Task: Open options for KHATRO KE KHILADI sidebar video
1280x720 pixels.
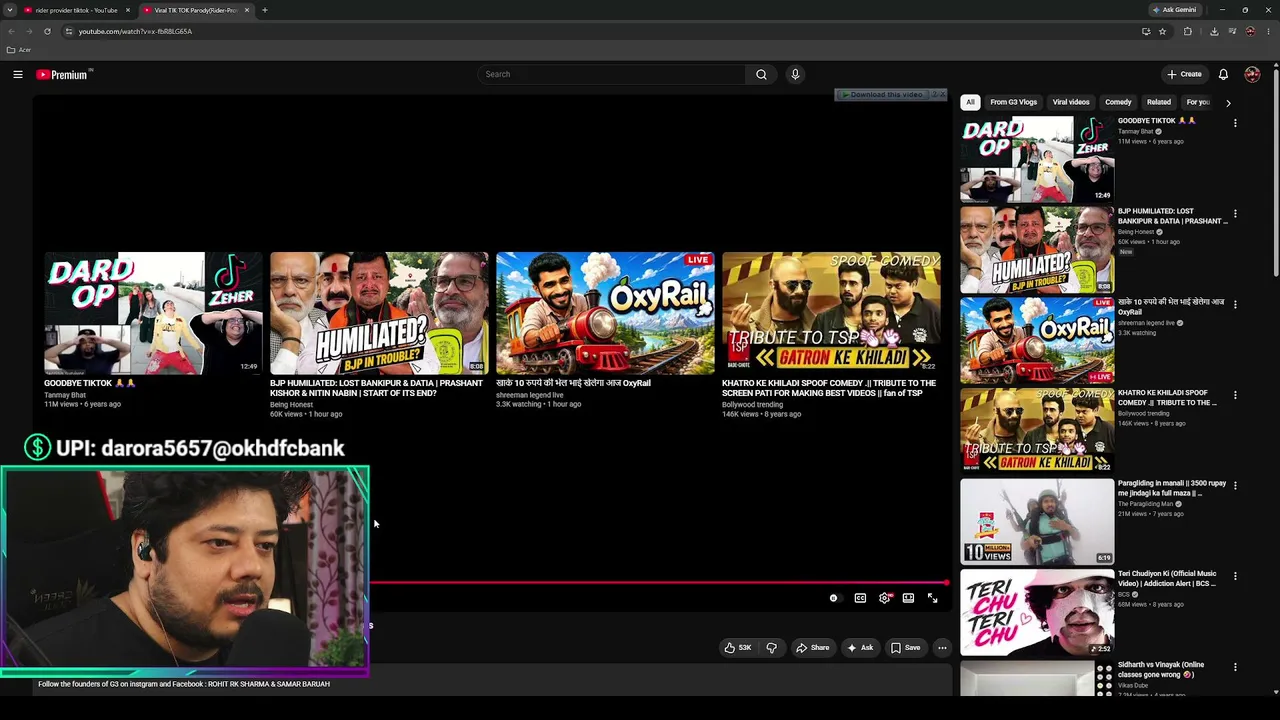Action: 1235,395
